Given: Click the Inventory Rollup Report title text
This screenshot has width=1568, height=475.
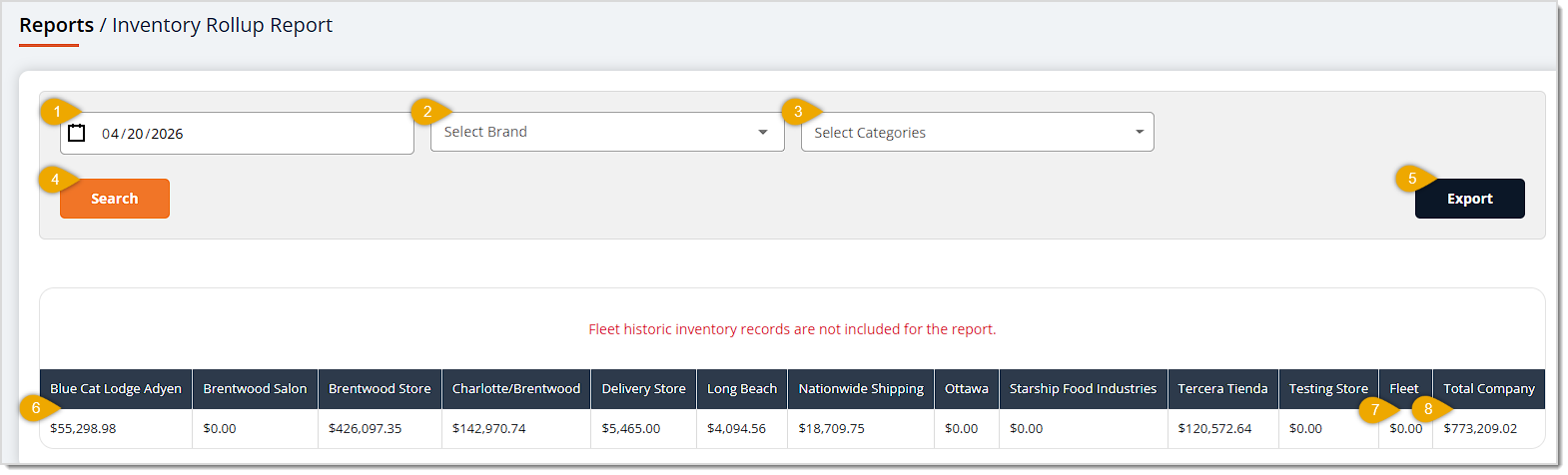Looking at the screenshot, I should click(222, 25).
